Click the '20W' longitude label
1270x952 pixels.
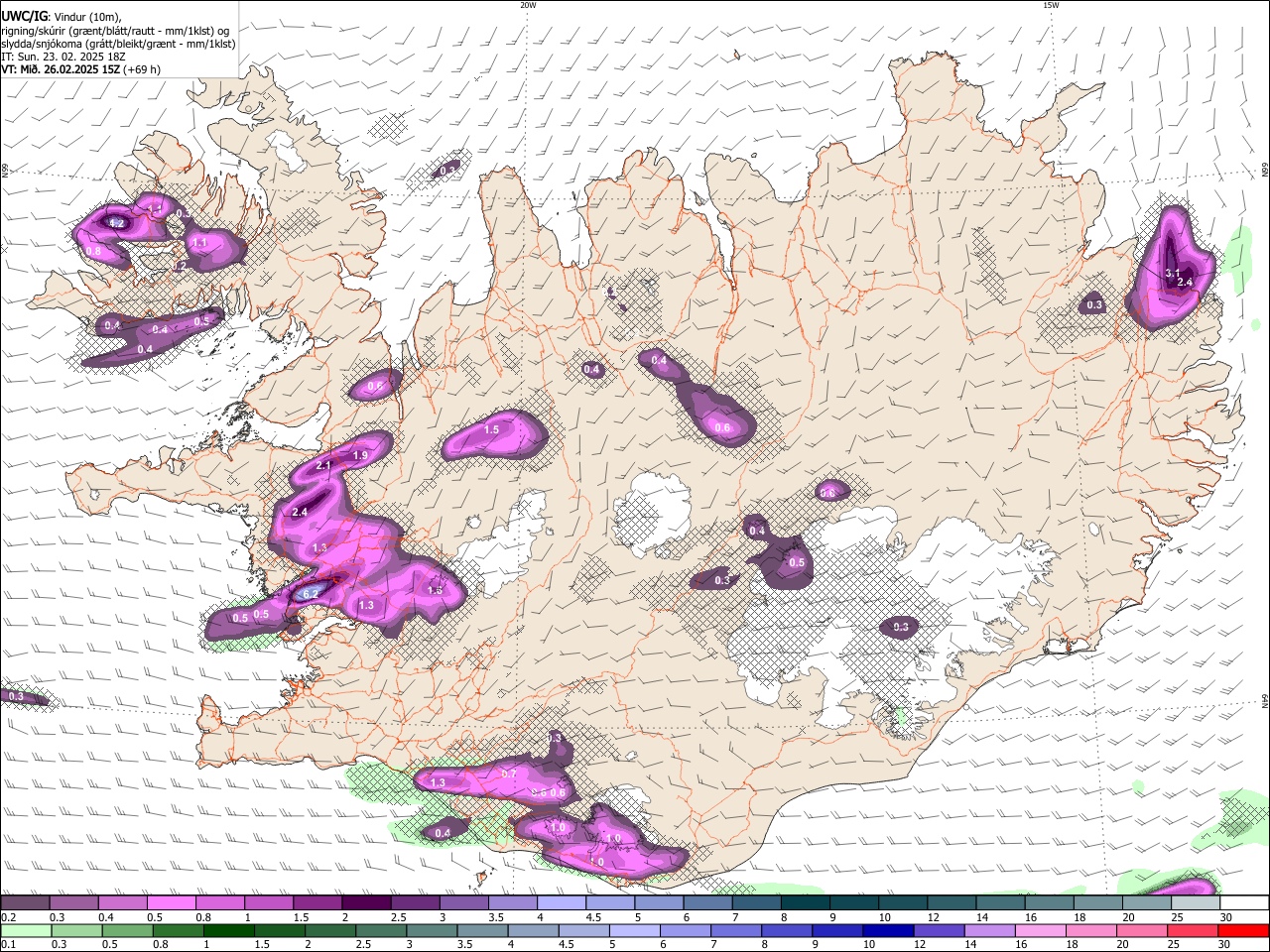(528, 5)
